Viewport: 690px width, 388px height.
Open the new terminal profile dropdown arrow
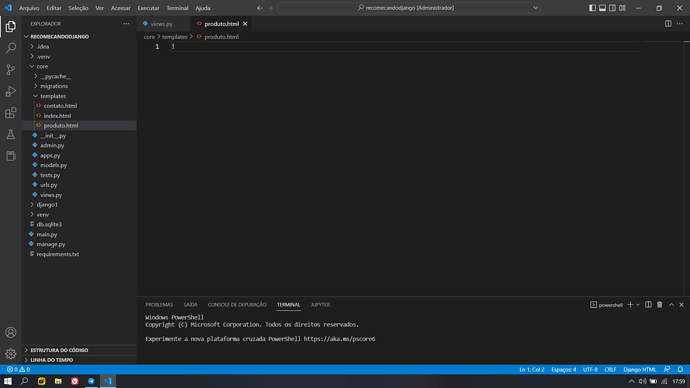tap(638, 304)
